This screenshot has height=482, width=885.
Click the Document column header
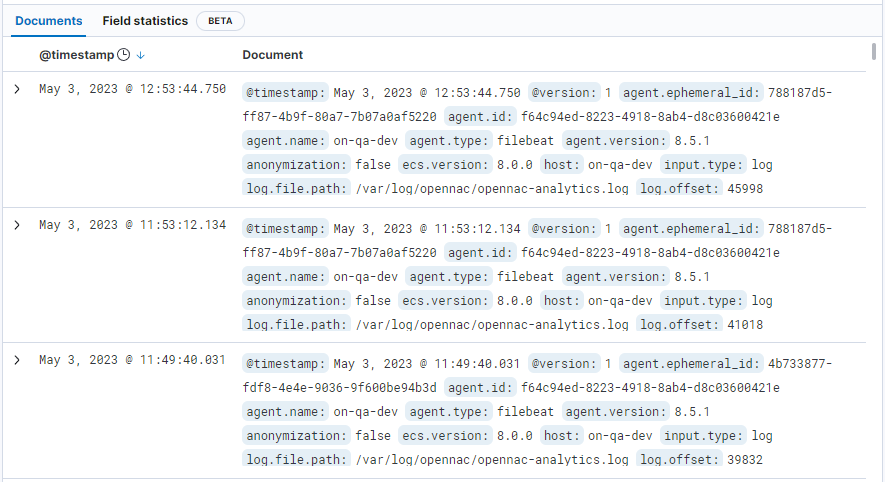[272, 55]
